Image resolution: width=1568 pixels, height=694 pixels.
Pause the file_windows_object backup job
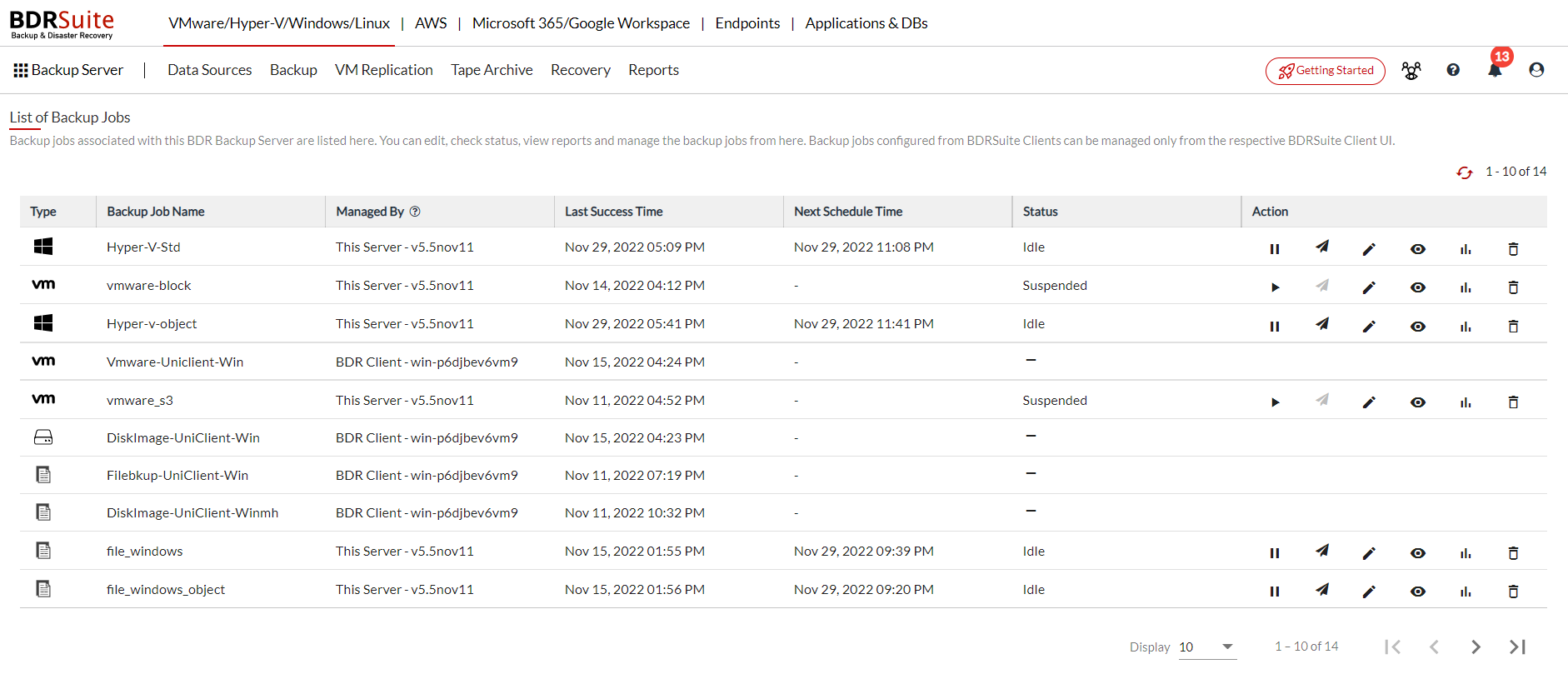click(x=1274, y=592)
